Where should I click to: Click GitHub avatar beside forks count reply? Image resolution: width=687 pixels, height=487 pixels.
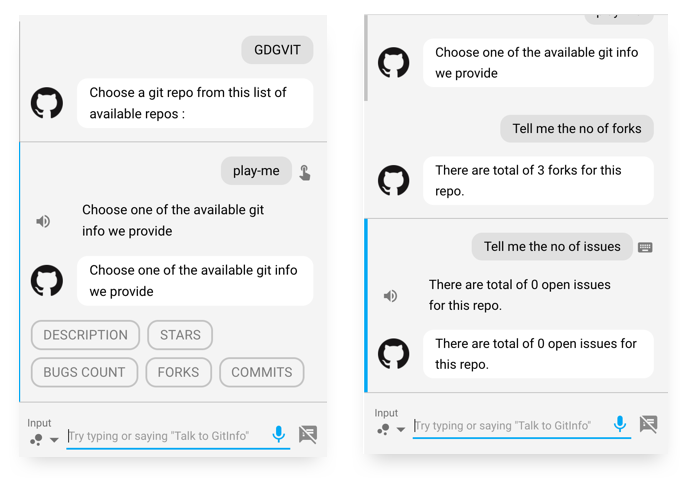tap(394, 180)
